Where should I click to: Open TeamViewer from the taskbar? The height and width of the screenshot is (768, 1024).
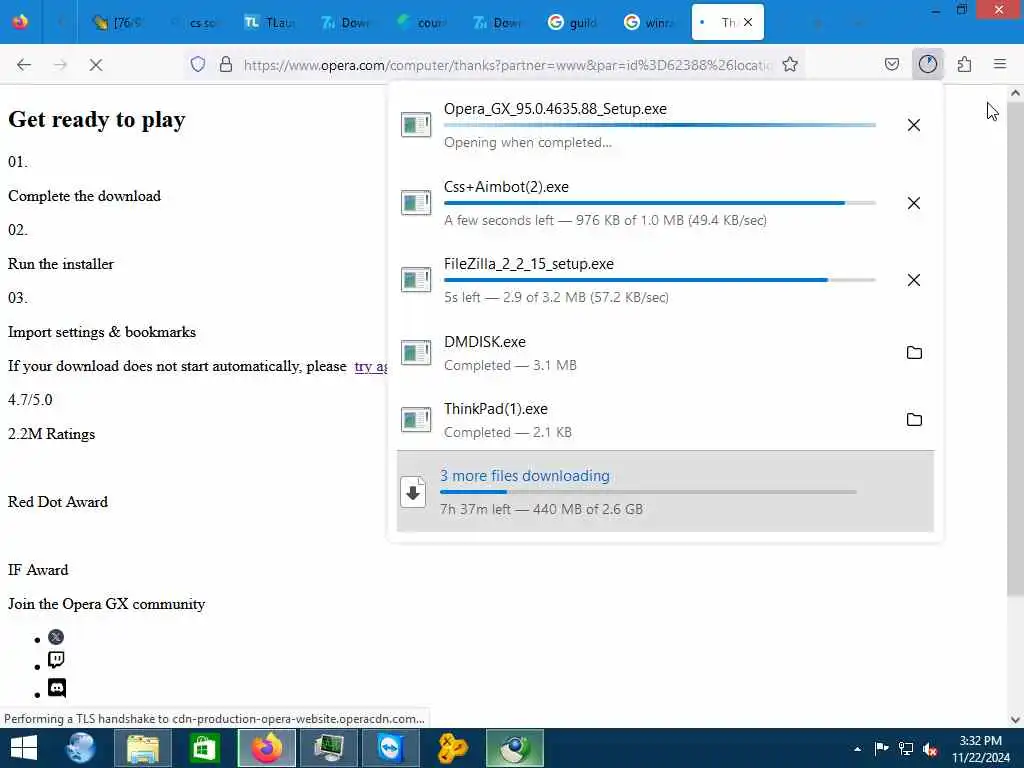[x=391, y=748]
